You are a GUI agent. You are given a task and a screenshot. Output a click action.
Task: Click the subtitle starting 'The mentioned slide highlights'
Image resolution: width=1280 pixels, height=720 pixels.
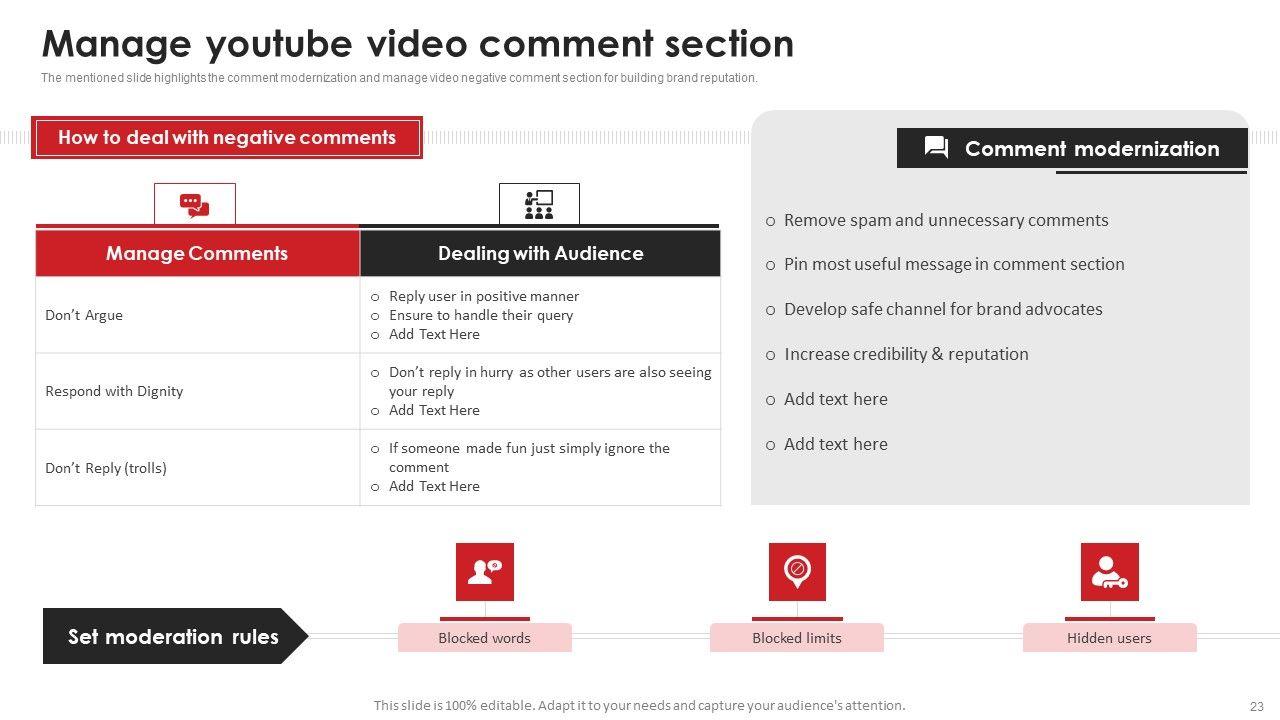coord(399,78)
